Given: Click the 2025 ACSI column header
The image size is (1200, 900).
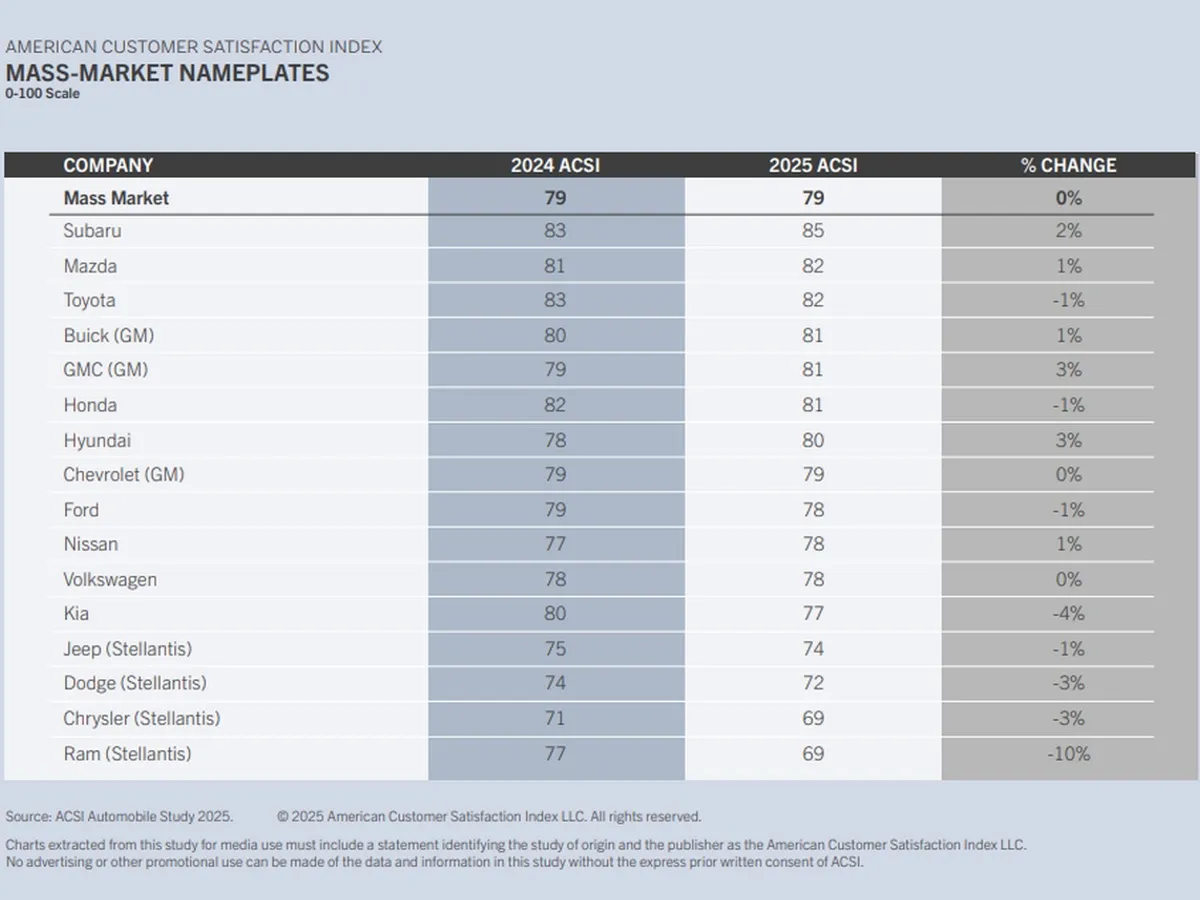Looking at the screenshot, I should [813, 165].
